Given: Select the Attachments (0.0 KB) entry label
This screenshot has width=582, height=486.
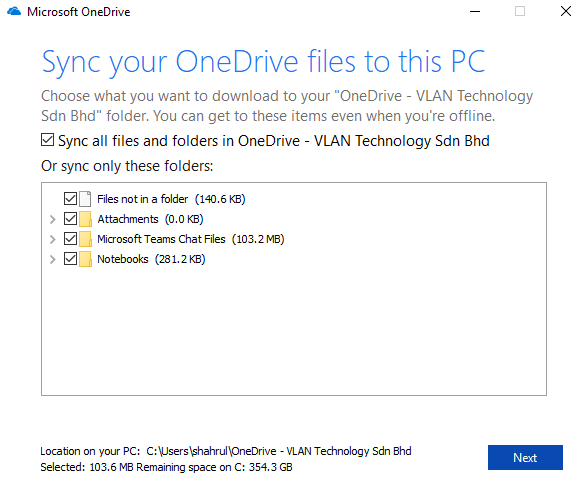Looking at the screenshot, I should (150, 219).
